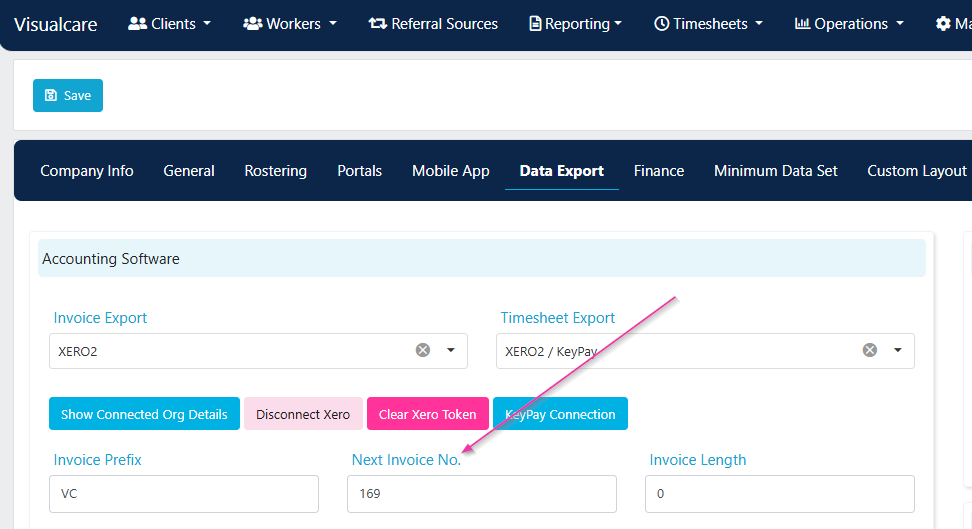The image size is (972, 529).
Task: Expand the Timesheets dropdown caret
Action: (759, 24)
